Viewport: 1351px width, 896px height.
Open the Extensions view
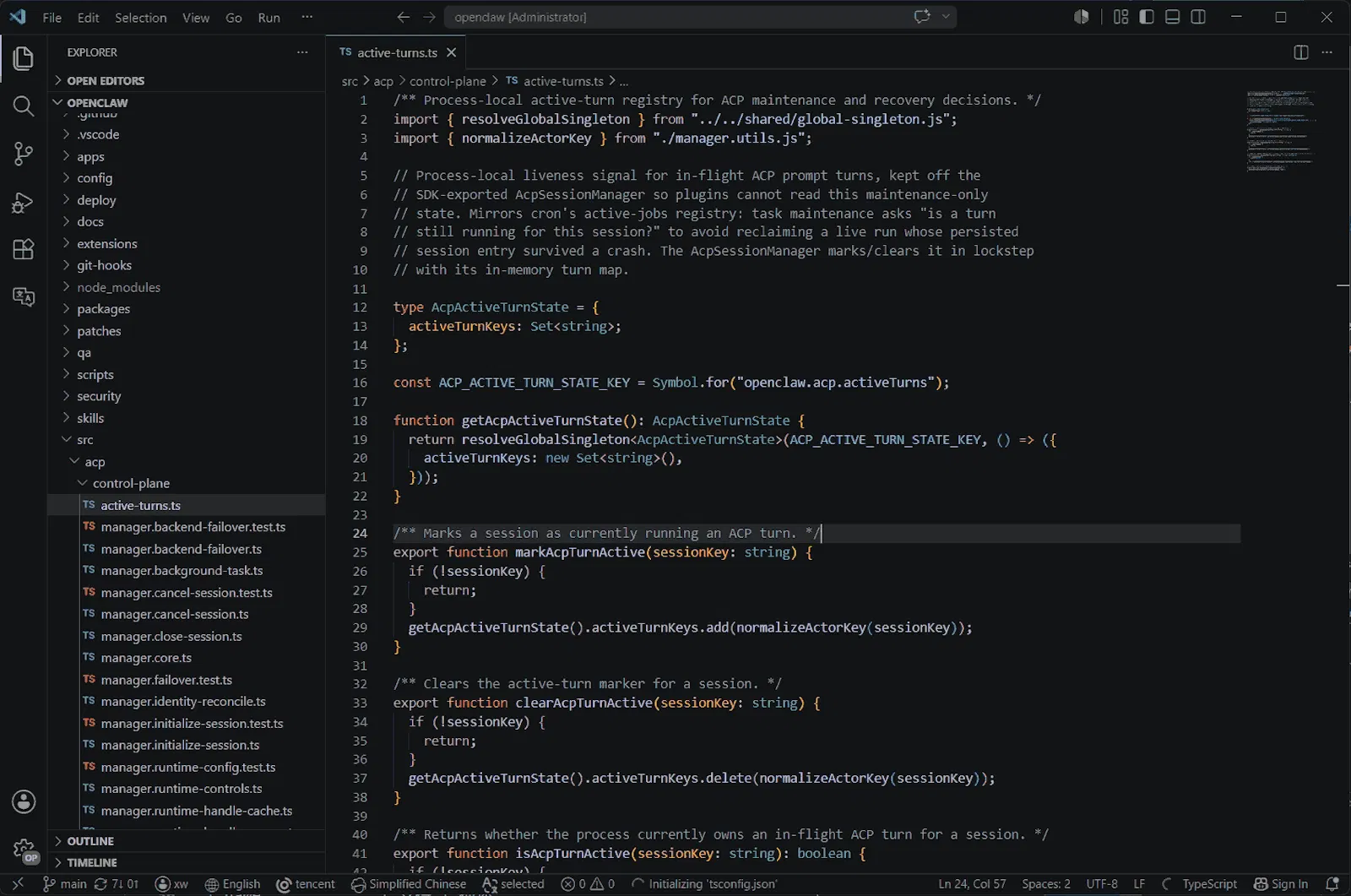[x=24, y=249]
